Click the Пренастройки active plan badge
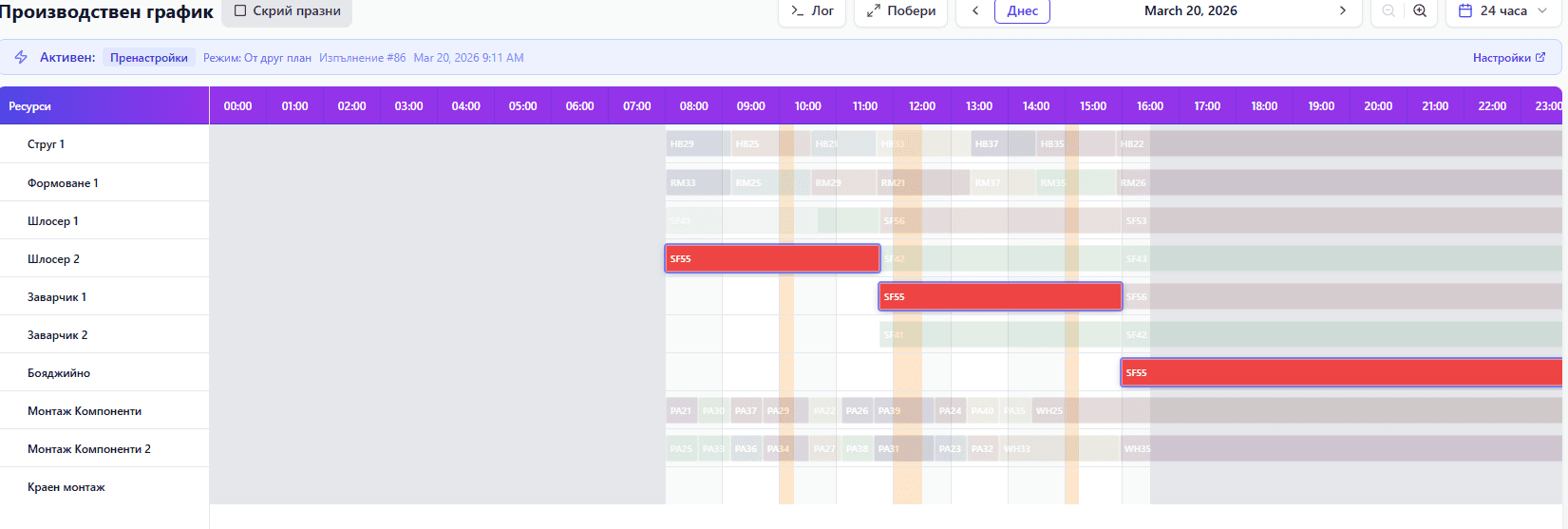This screenshot has height=529, width=1568. coord(149,58)
